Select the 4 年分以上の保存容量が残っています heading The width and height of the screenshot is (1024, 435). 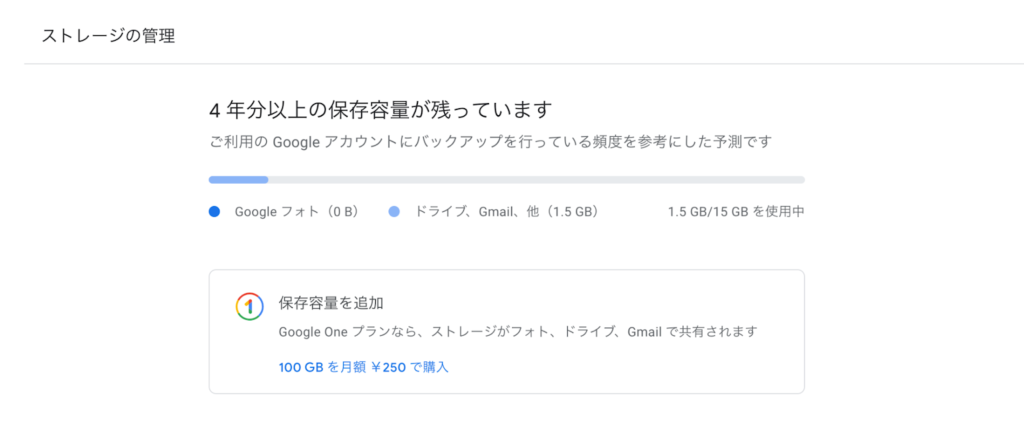tap(380, 108)
